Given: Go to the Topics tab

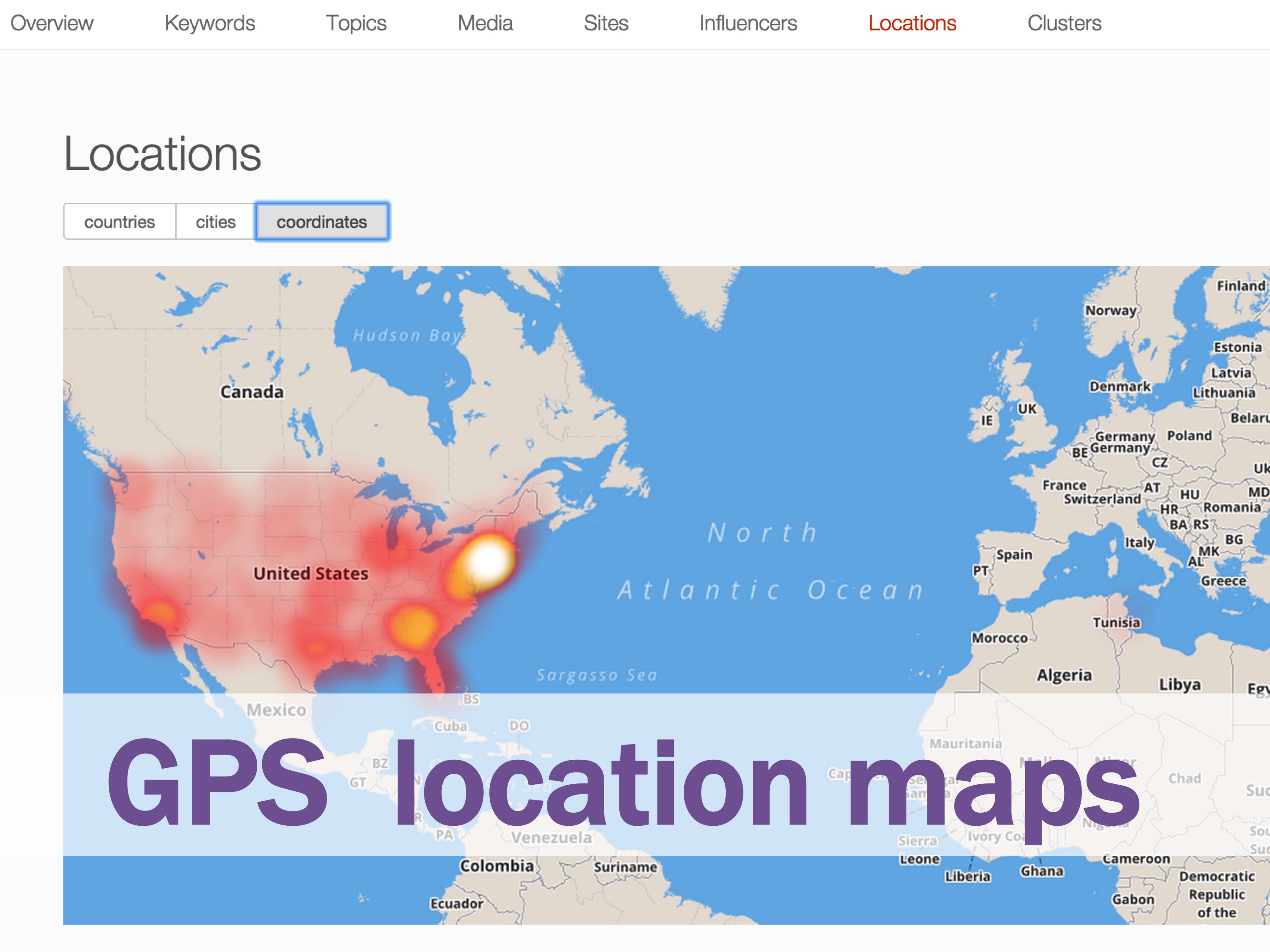Looking at the screenshot, I should click(x=356, y=24).
